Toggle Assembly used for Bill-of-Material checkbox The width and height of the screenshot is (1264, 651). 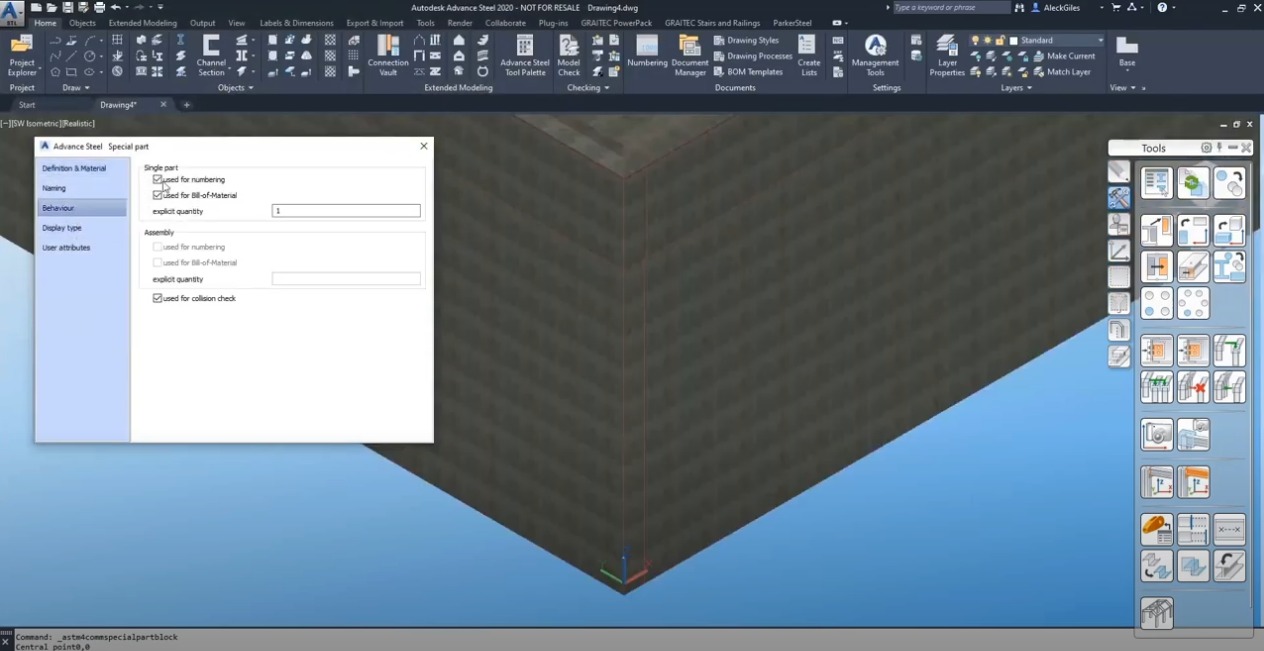pos(157,262)
